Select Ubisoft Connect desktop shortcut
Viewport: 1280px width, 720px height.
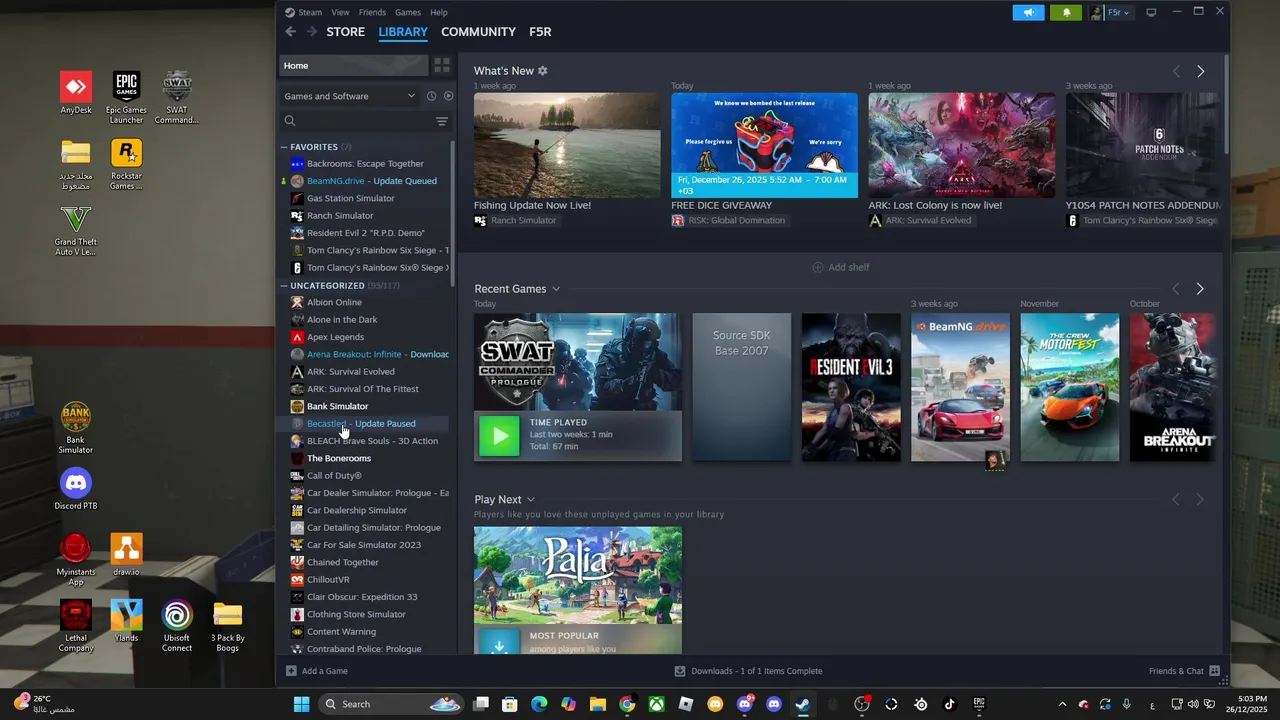(x=177, y=626)
